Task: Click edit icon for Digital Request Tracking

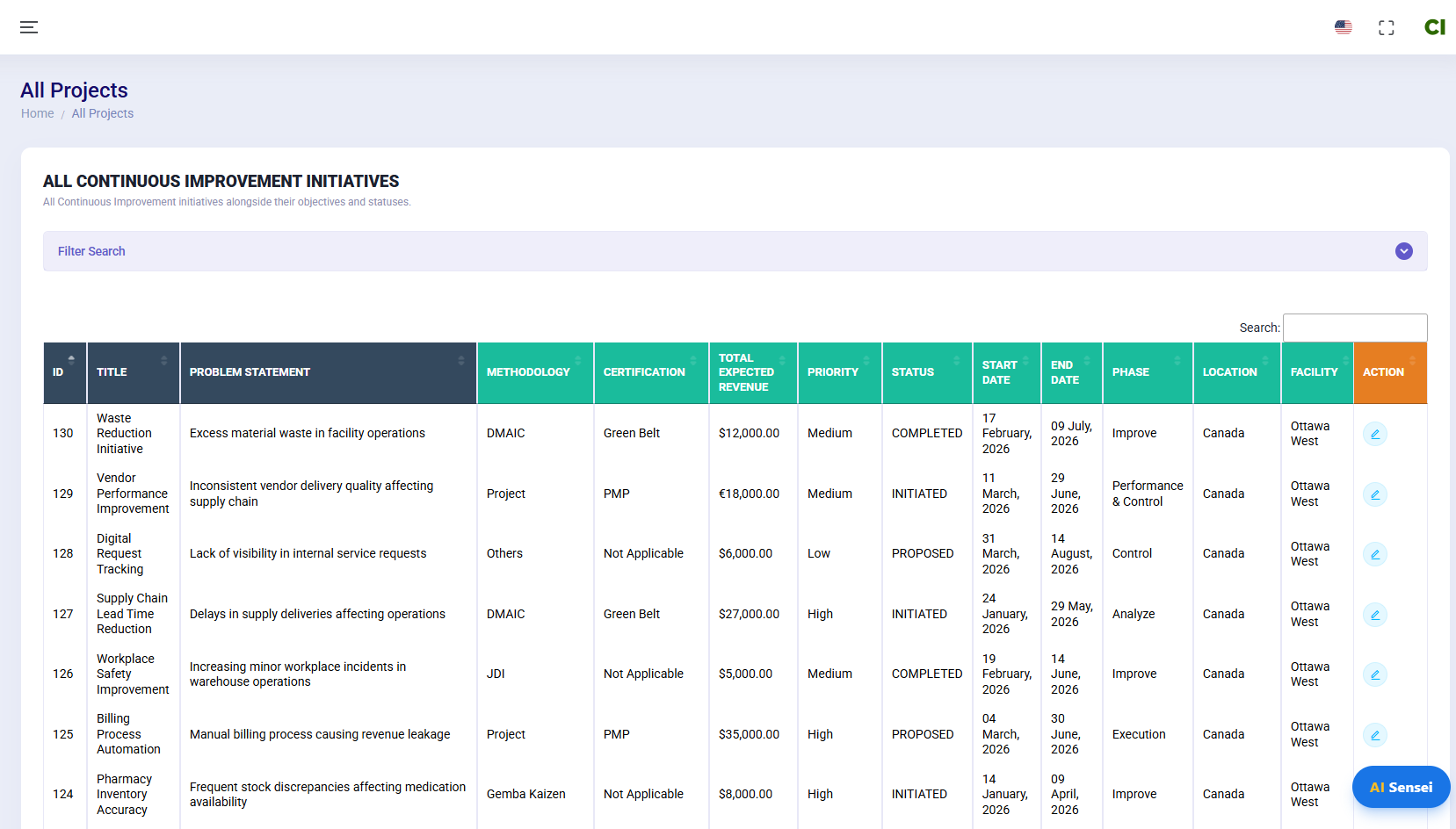Action: coord(1374,554)
